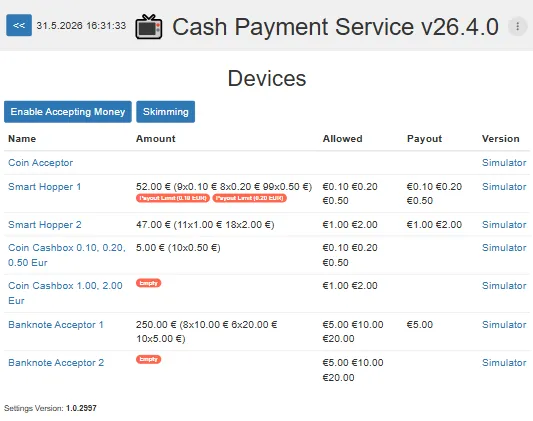Open Coin Cashbox 1.00, 2.00 Eur link
Viewport: 533px width, 421px height.
tap(65, 293)
